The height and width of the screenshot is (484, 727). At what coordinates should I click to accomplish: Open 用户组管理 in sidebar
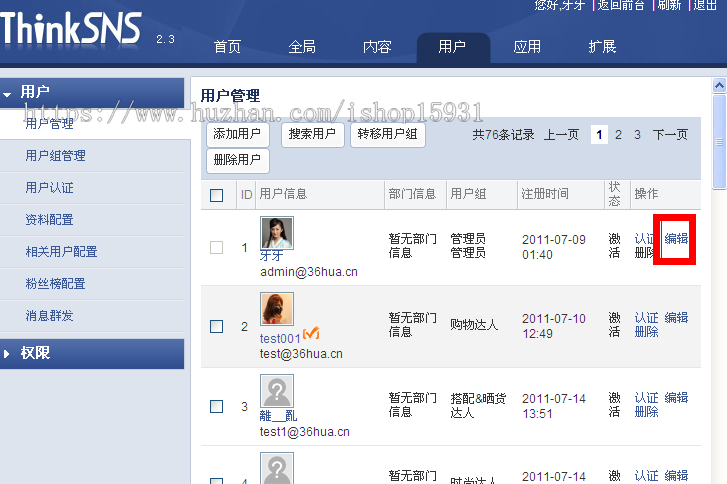[x=55, y=156]
